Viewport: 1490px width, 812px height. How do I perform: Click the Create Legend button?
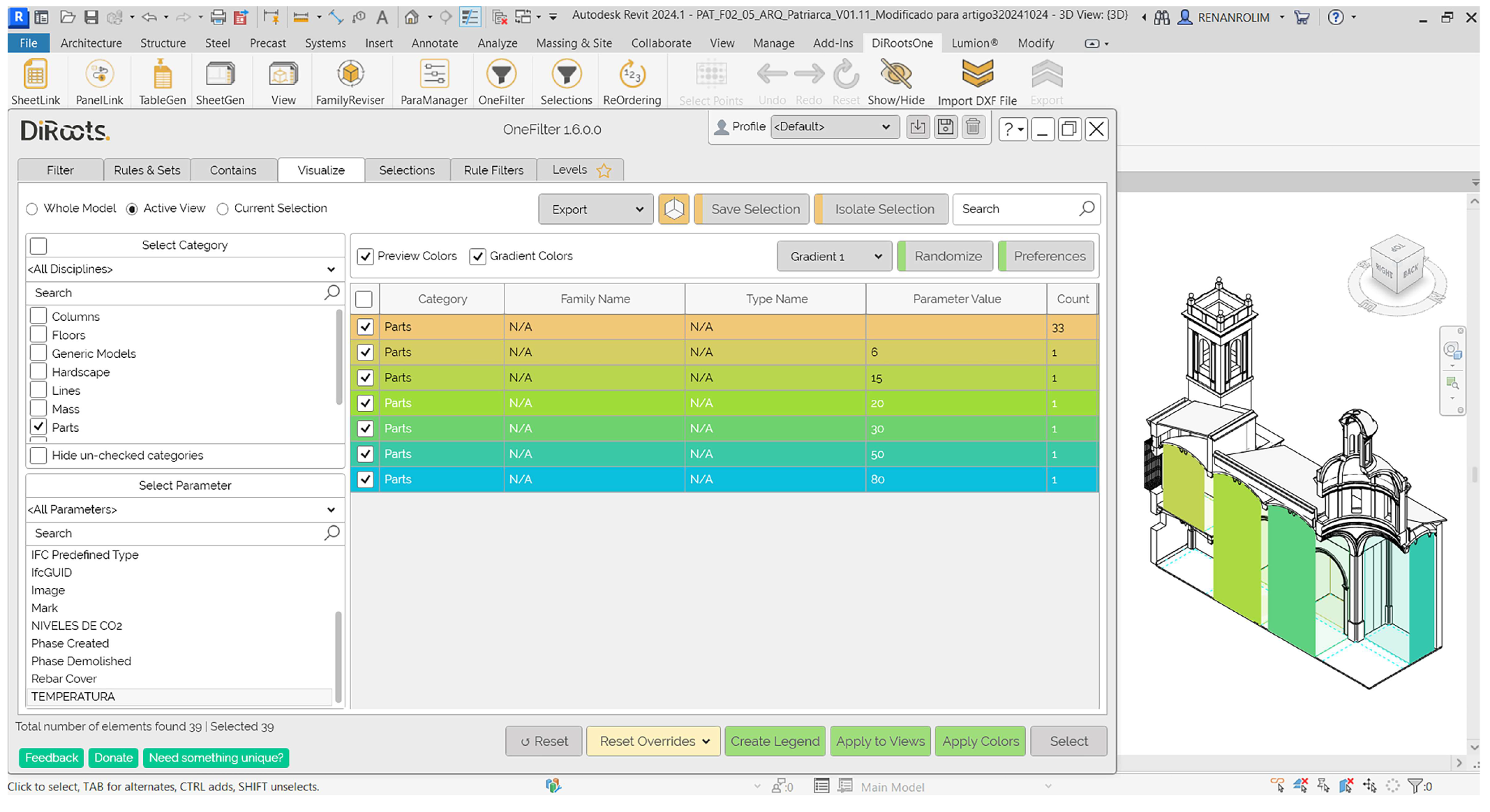click(775, 742)
